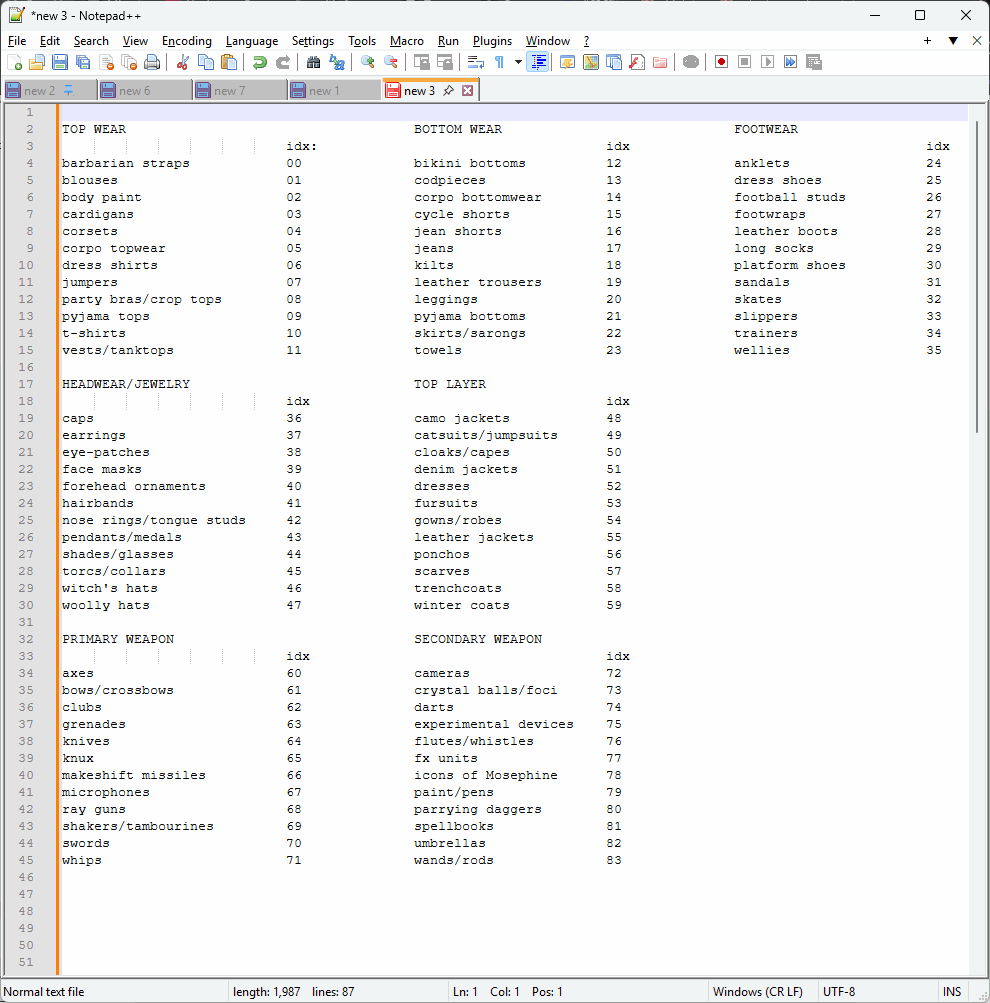The width and height of the screenshot is (990, 1003).
Task: Toggle the indent guide button
Action: coord(538,62)
